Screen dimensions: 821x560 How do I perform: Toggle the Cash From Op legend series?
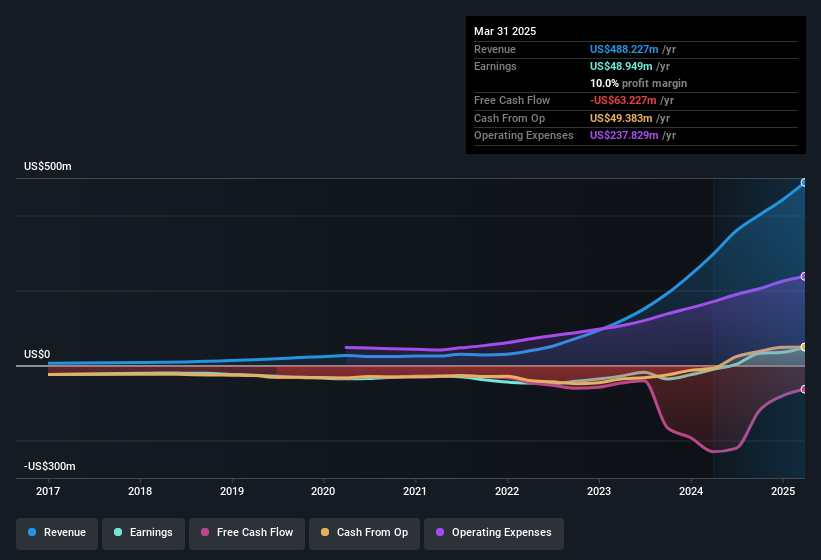click(x=364, y=533)
